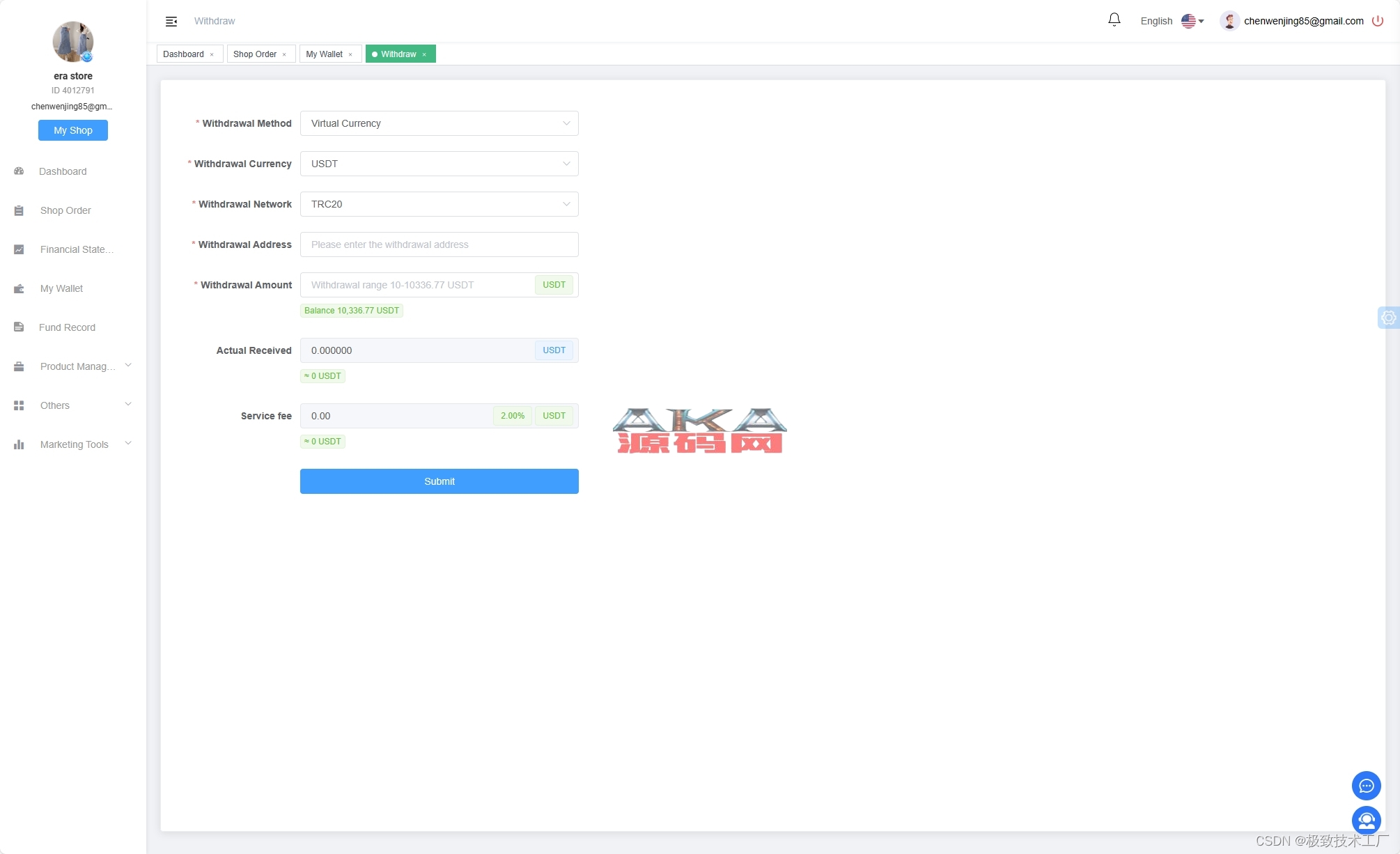Click the My Shop button
The image size is (1400, 854).
coord(72,130)
